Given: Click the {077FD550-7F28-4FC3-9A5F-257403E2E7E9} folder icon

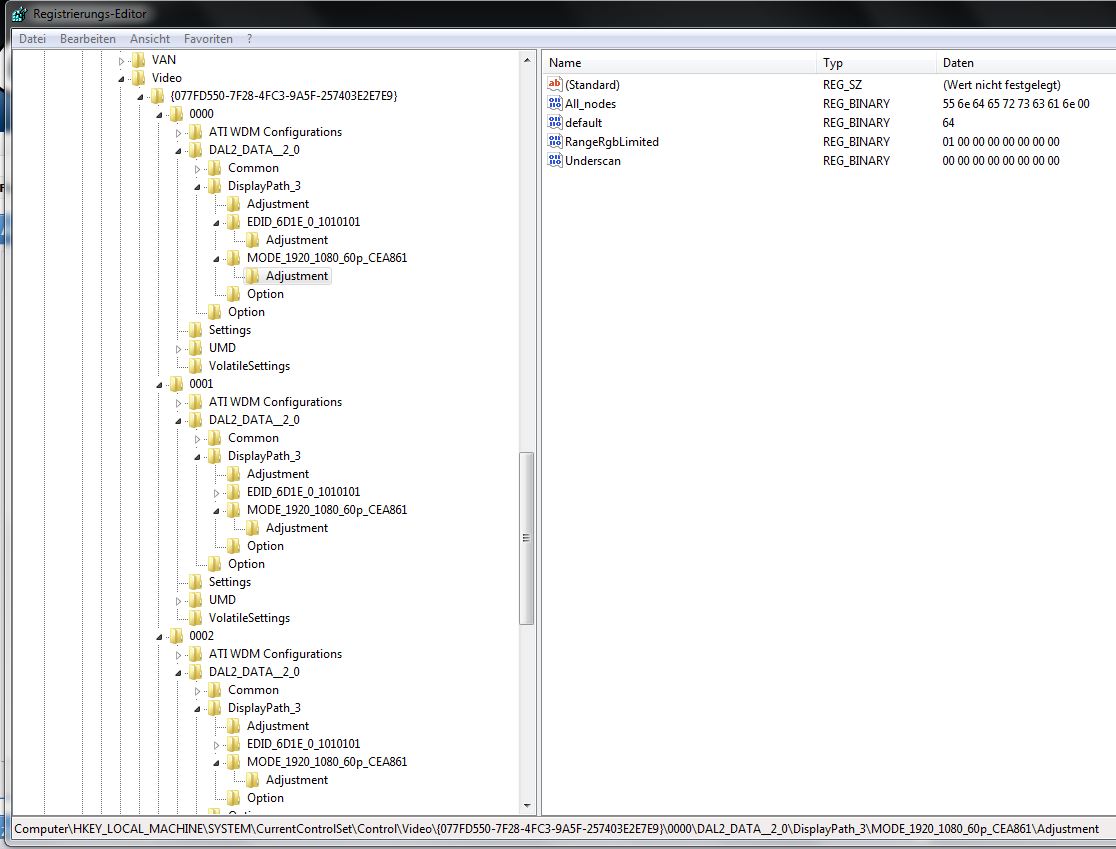Looking at the screenshot, I should tap(157, 96).
